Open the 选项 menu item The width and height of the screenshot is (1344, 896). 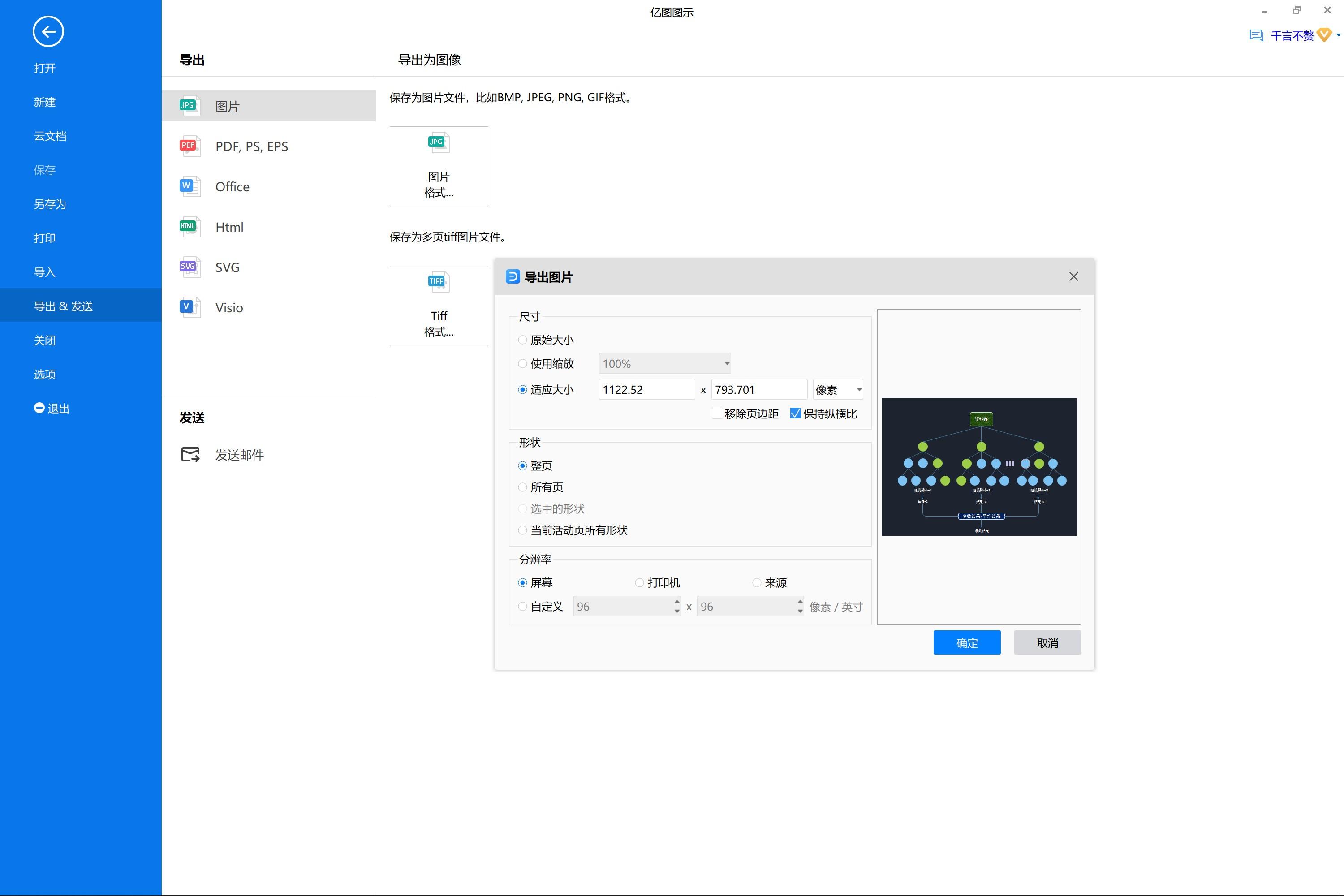(x=44, y=374)
